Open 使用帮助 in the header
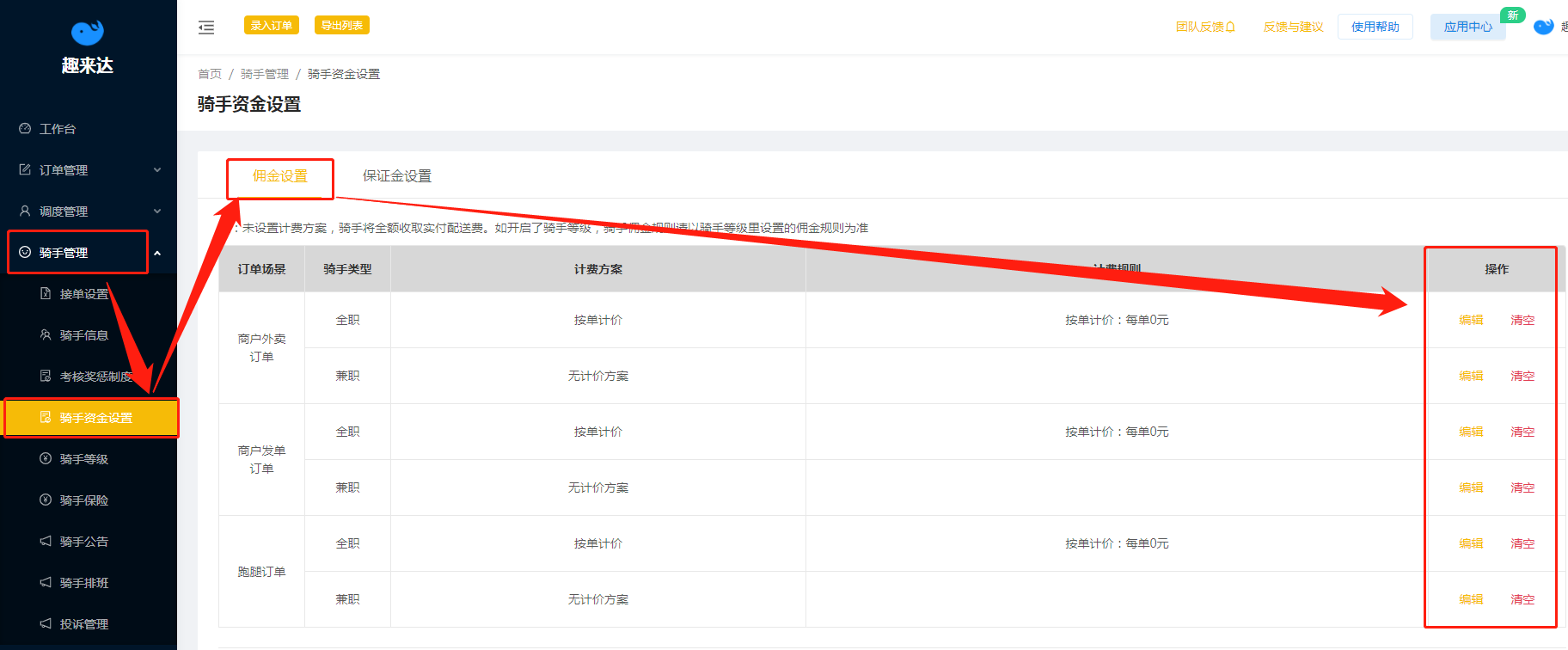 (1375, 27)
